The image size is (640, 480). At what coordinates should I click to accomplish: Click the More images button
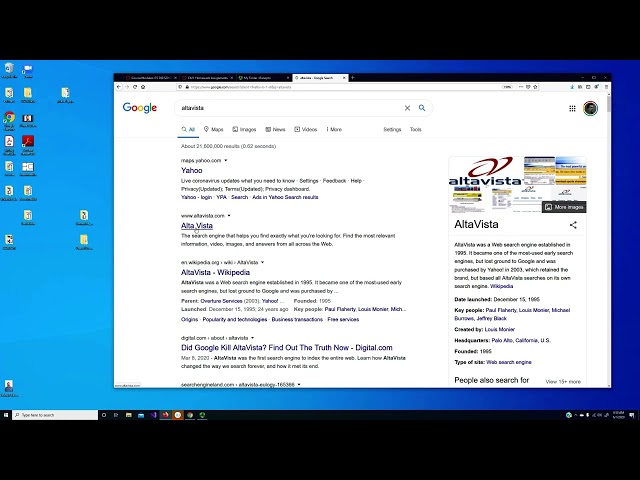coord(564,207)
